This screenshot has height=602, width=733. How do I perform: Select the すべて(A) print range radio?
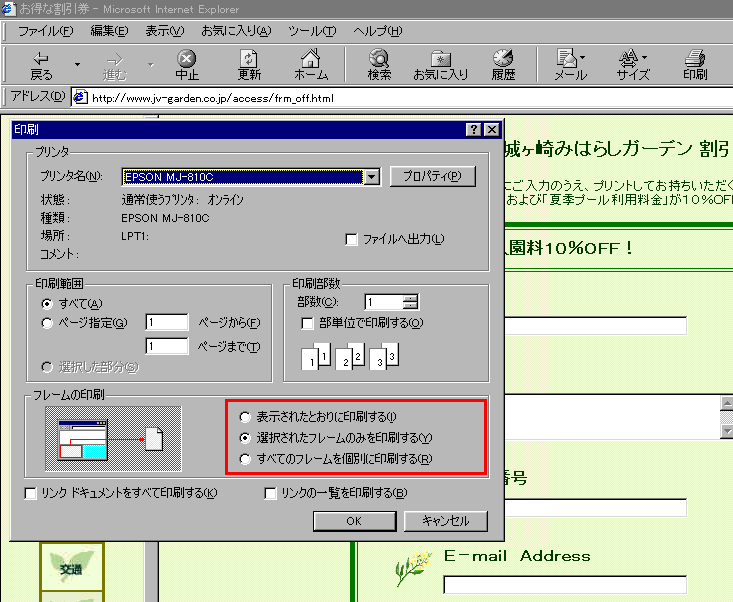click(47, 304)
